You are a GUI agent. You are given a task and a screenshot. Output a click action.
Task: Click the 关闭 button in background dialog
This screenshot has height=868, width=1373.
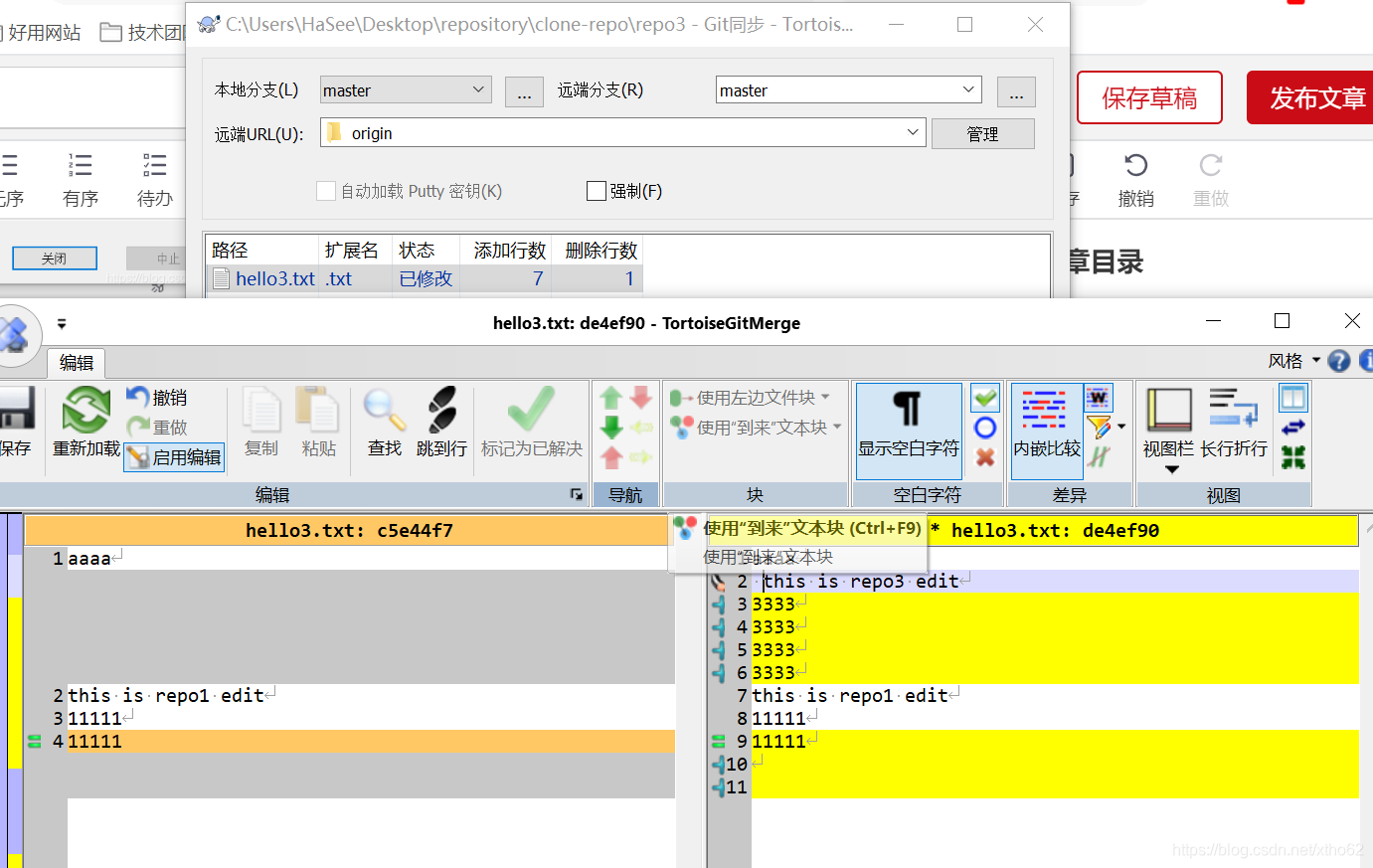pos(55,259)
